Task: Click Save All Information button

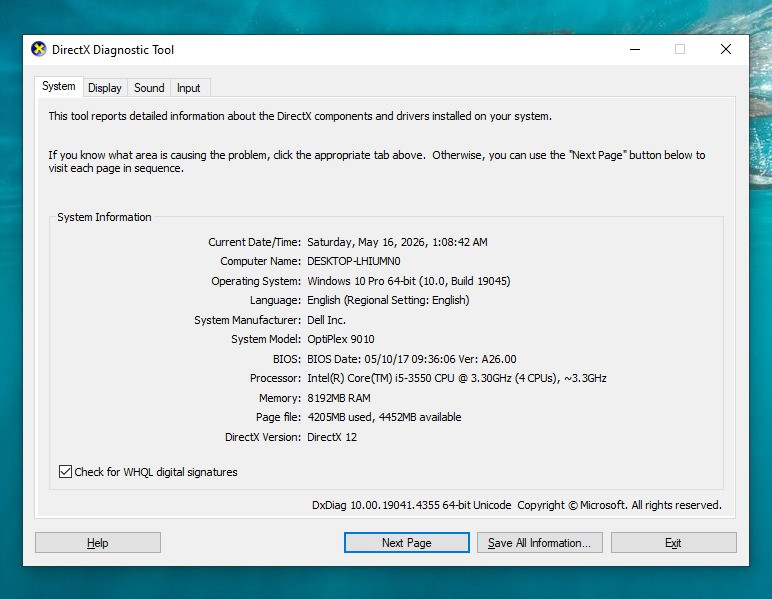Action: [x=540, y=542]
